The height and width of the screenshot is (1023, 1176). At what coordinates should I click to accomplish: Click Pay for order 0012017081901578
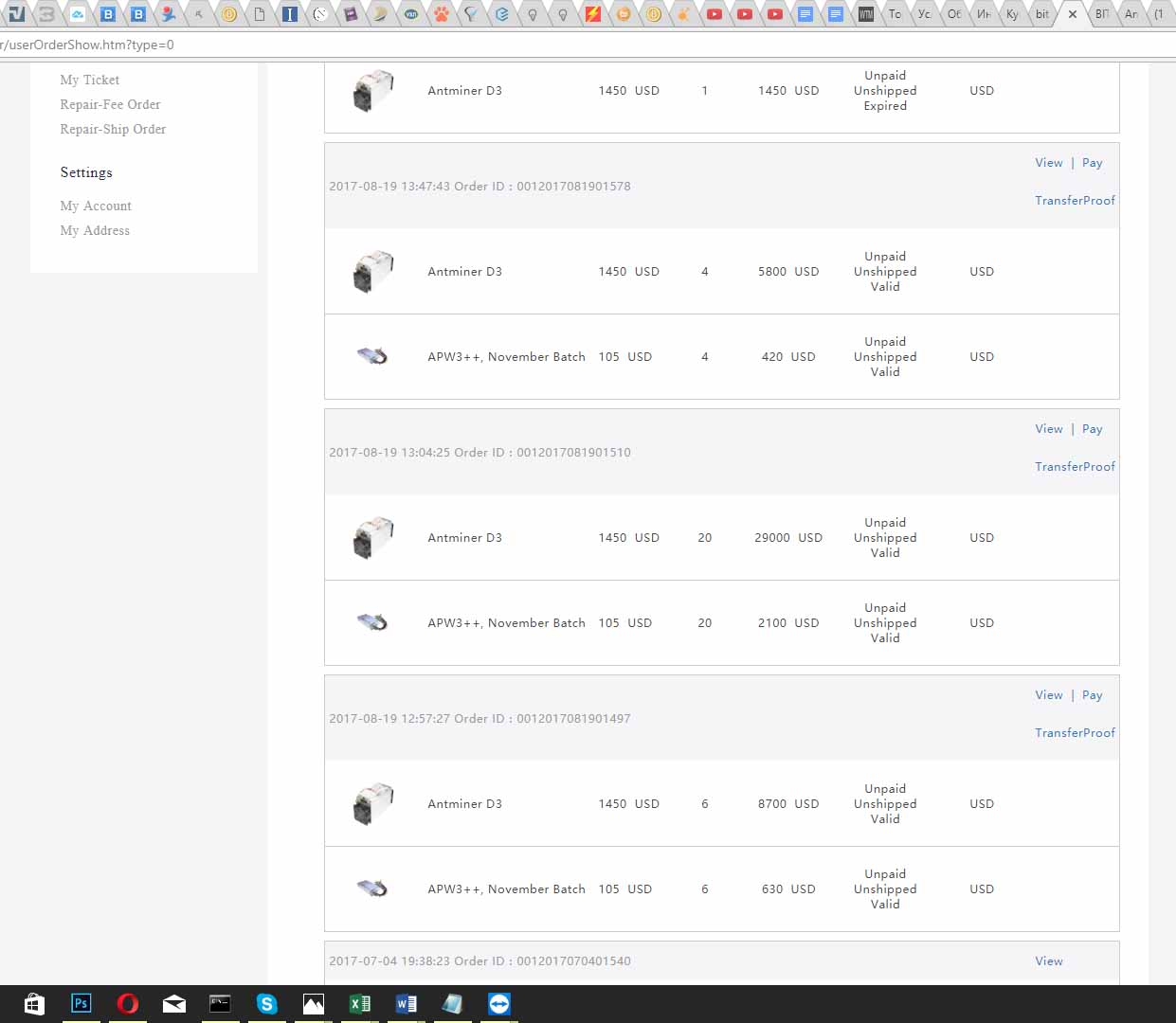pyautogui.click(x=1092, y=163)
